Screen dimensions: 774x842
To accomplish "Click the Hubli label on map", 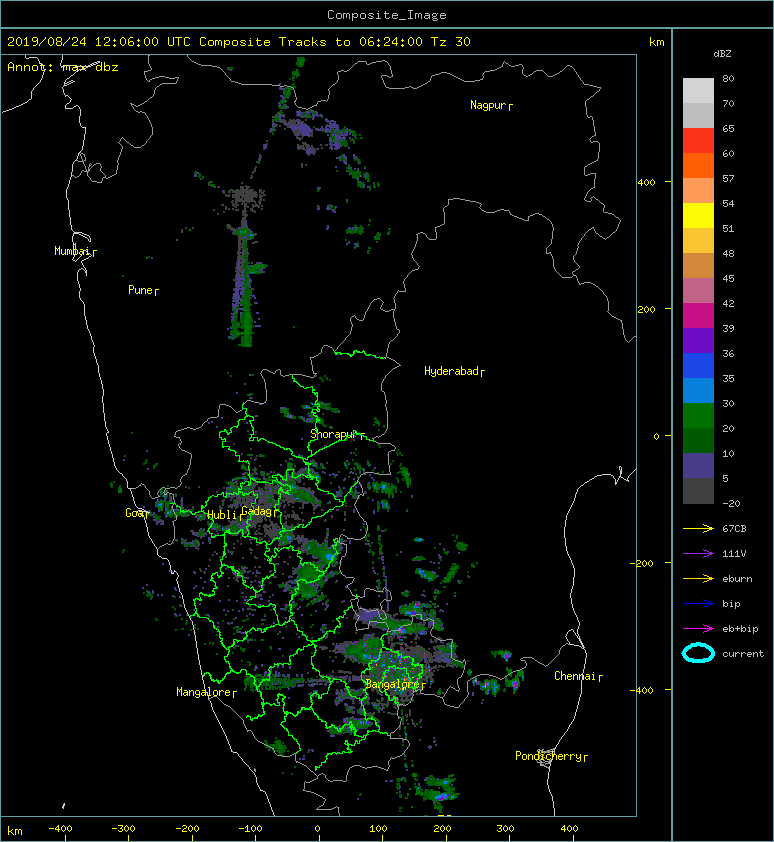I will [x=222, y=515].
